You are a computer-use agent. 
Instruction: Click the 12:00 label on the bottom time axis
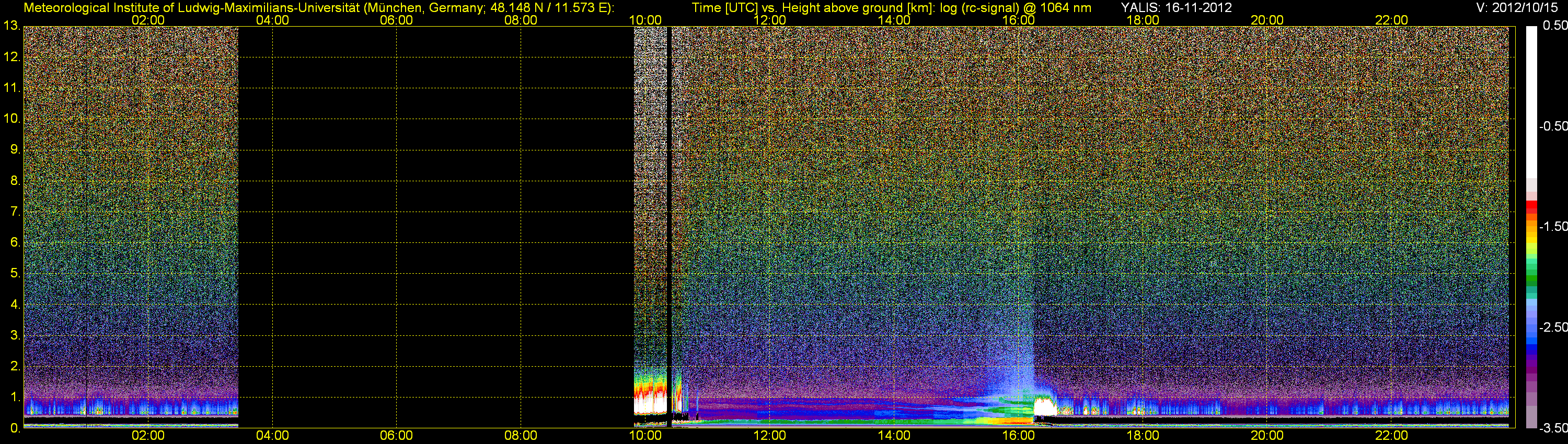point(769,436)
